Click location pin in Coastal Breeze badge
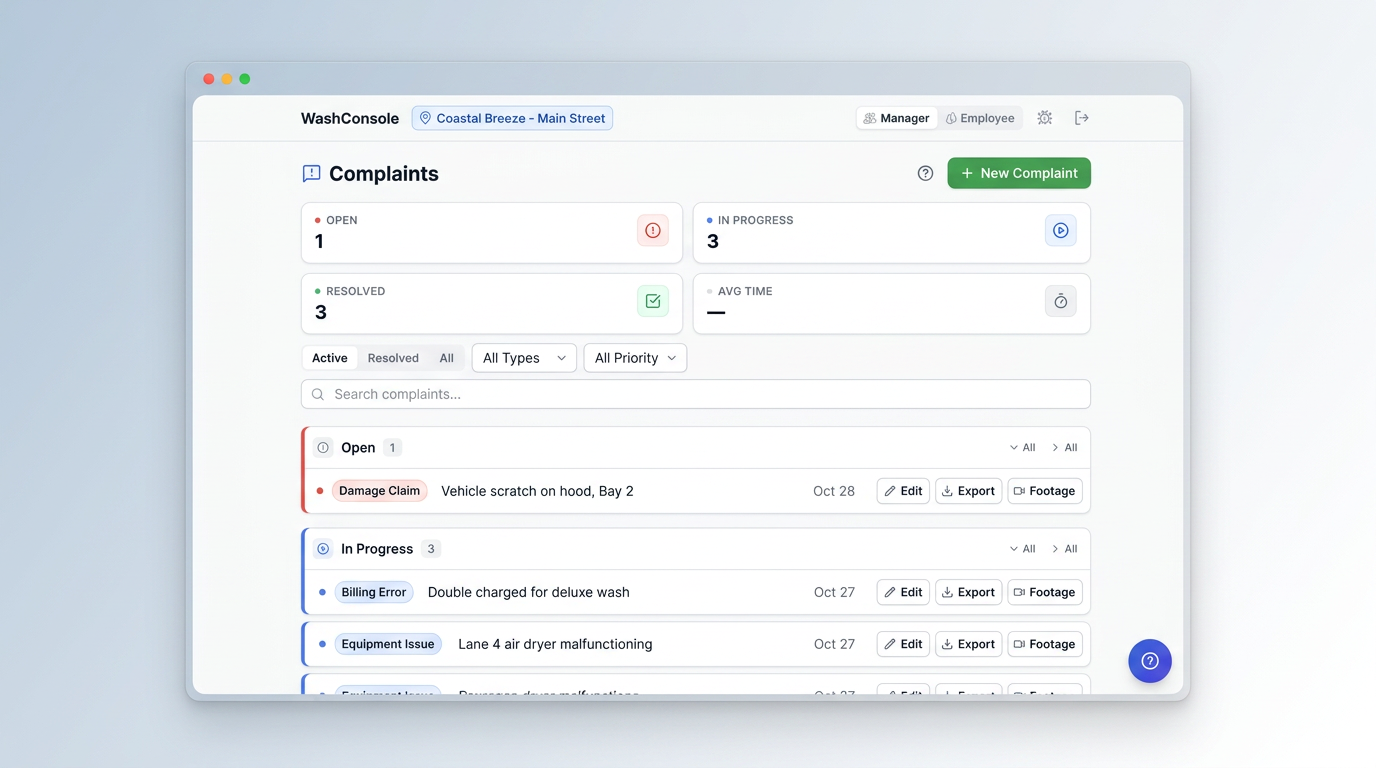This screenshot has height=768, width=1376. [425, 118]
